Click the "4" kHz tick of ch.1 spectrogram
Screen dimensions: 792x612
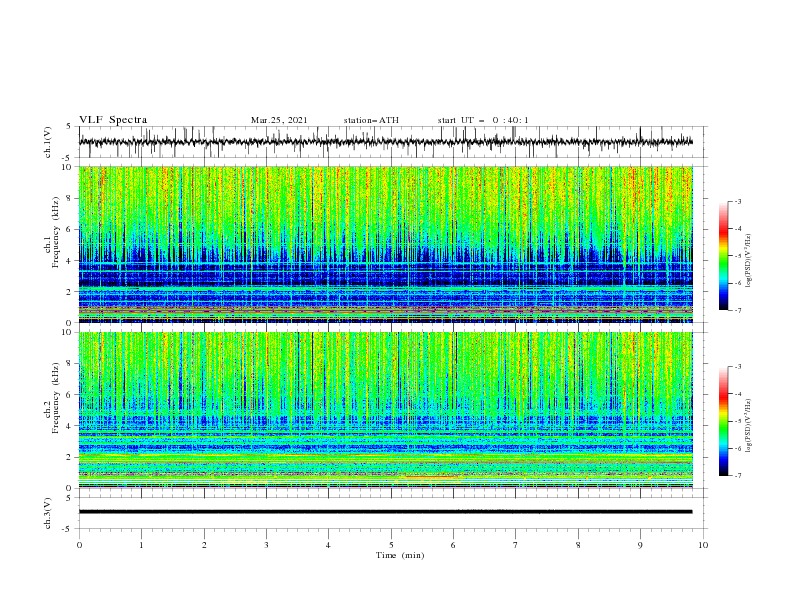tap(69, 261)
